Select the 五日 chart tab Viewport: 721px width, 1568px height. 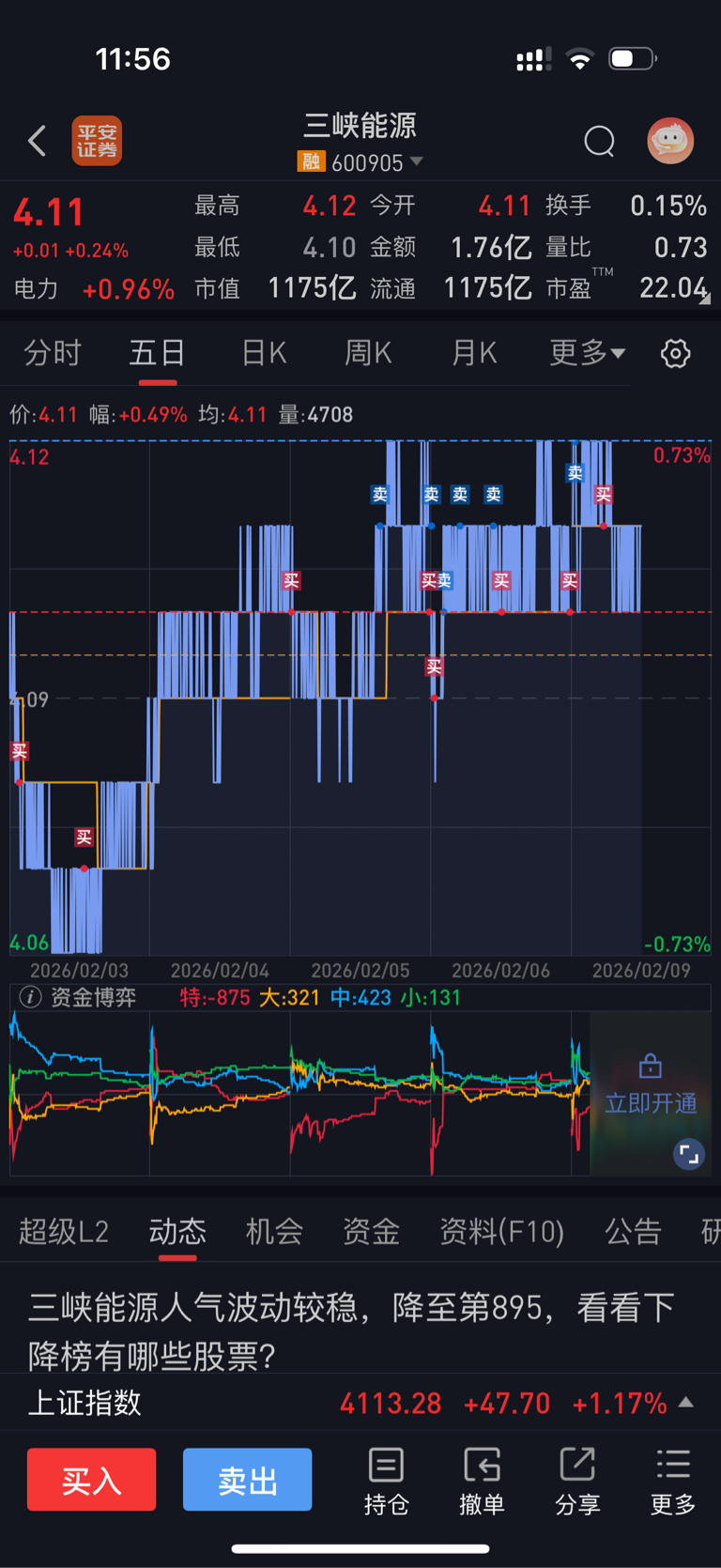[157, 353]
